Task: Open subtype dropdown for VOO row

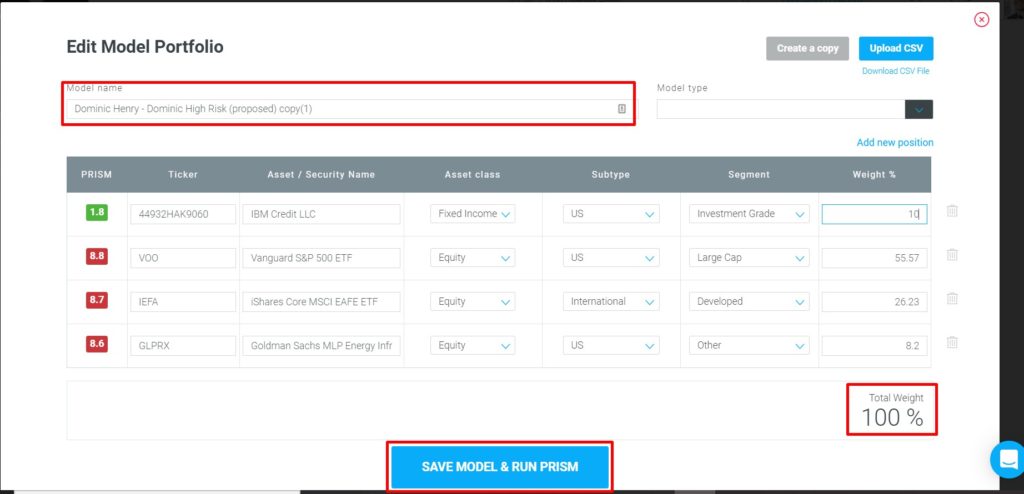Action: [611, 257]
